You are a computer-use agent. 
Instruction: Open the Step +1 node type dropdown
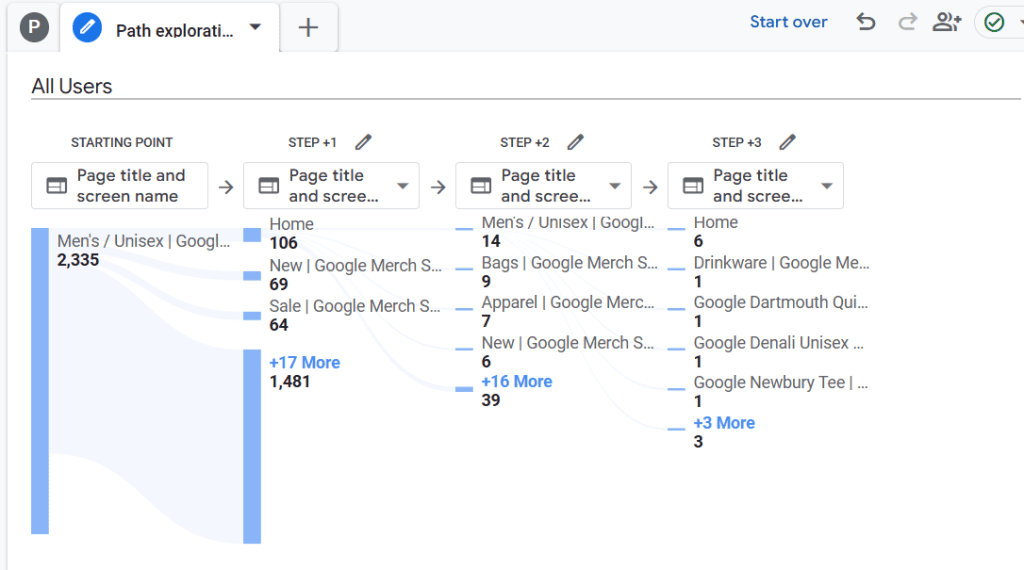[x=331, y=186]
